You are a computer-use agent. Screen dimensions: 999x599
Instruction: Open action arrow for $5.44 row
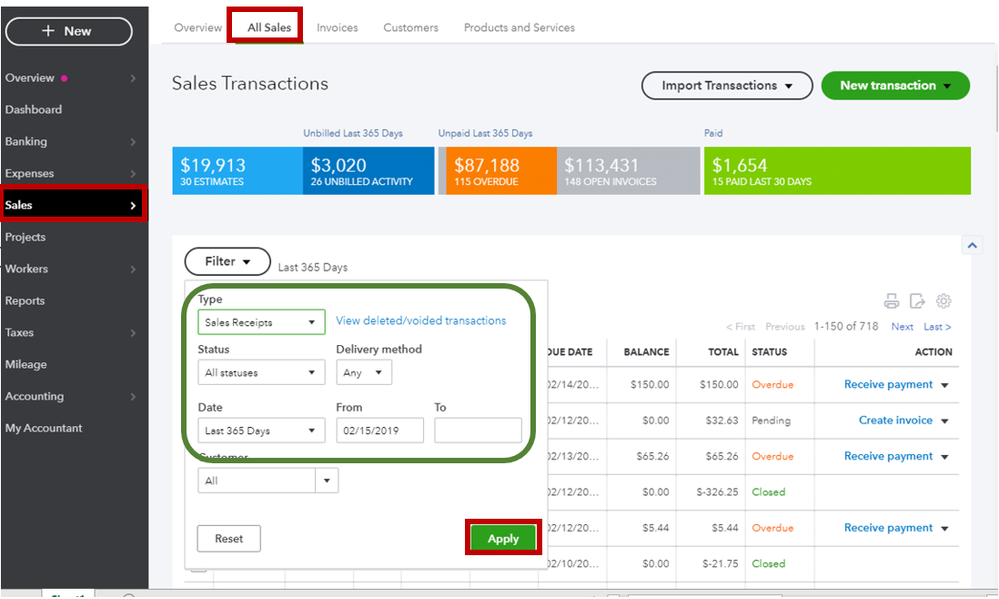[945, 528]
